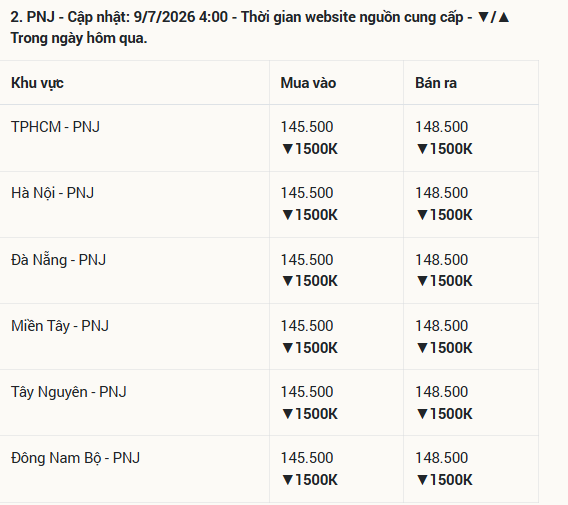Click the Mua vào column header
The image size is (568, 505).
tap(308, 83)
